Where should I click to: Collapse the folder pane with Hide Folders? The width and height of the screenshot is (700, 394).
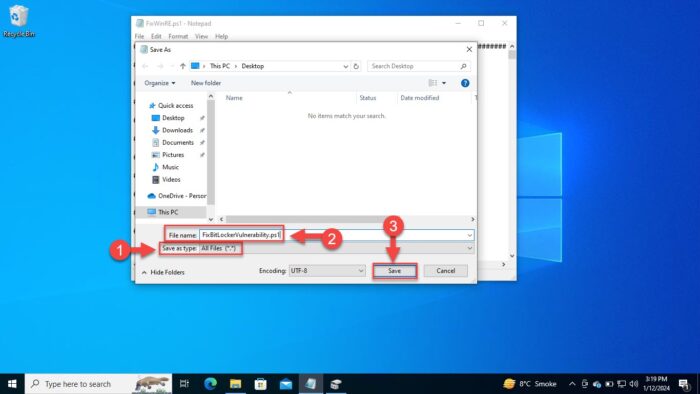tap(163, 272)
